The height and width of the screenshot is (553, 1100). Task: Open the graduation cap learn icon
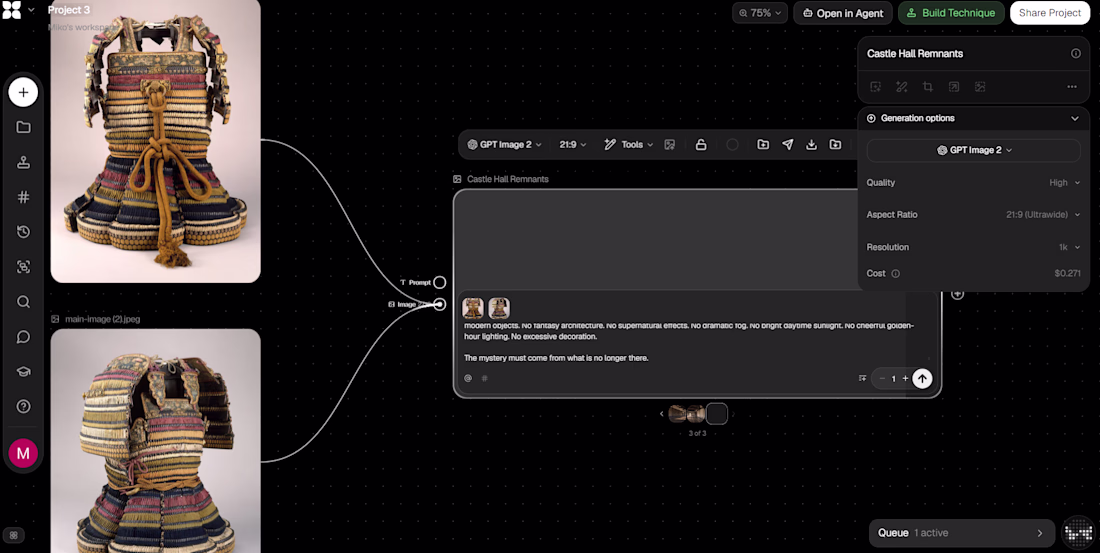23,371
